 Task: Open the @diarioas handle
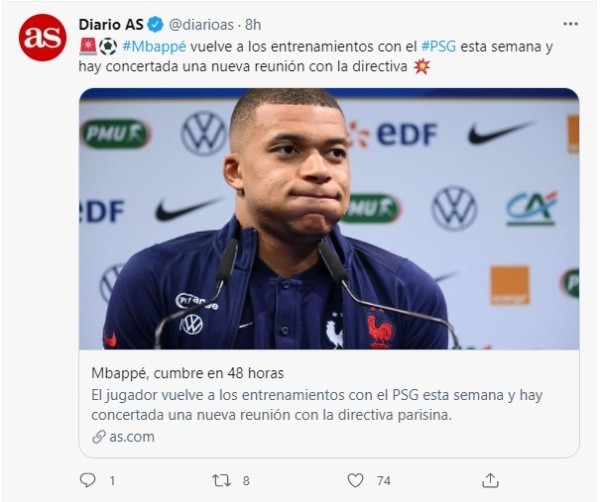pyautogui.click(x=201, y=25)
